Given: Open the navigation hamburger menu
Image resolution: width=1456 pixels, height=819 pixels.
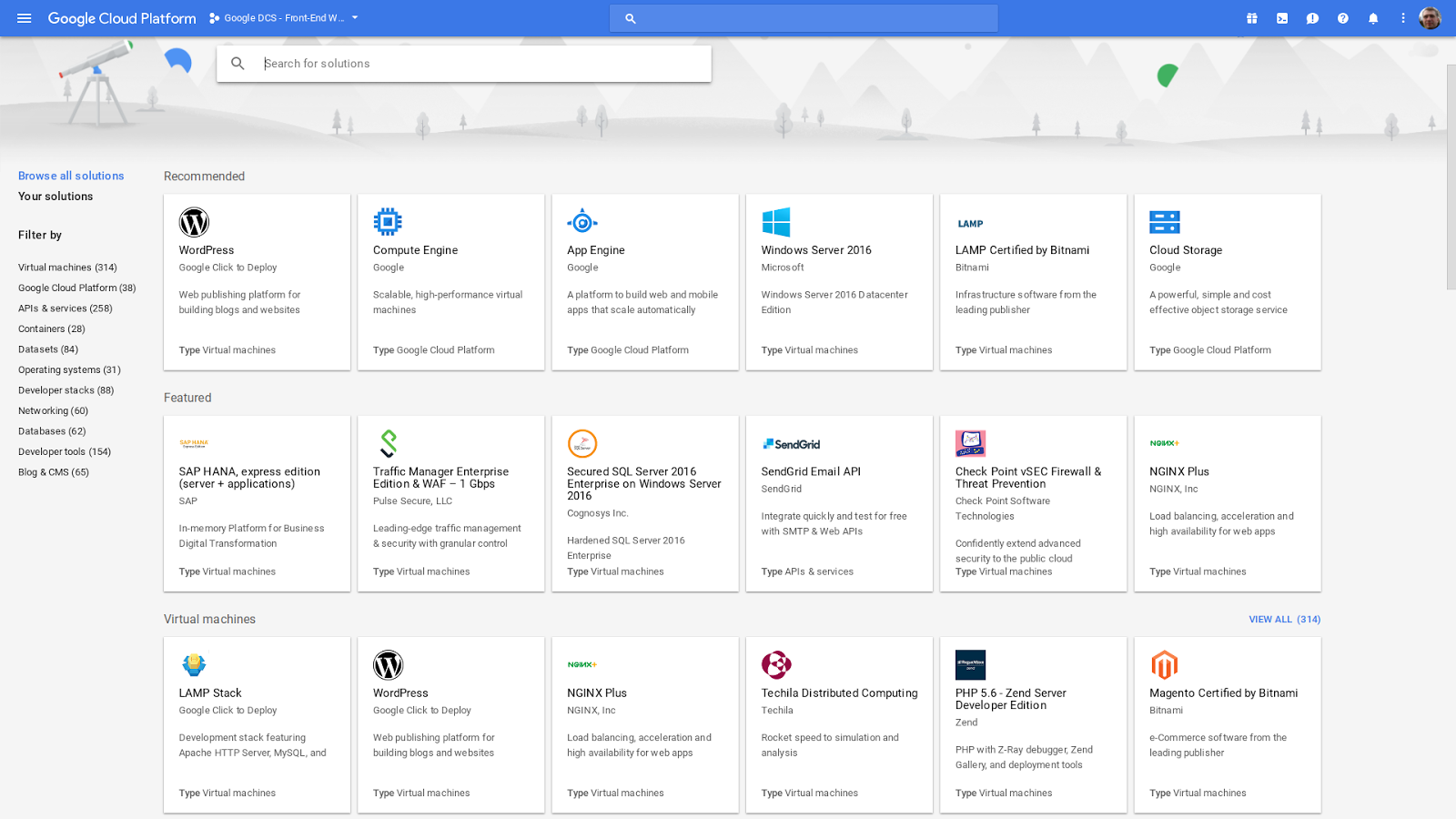Looking at the screenshot, I should point(24,18).
